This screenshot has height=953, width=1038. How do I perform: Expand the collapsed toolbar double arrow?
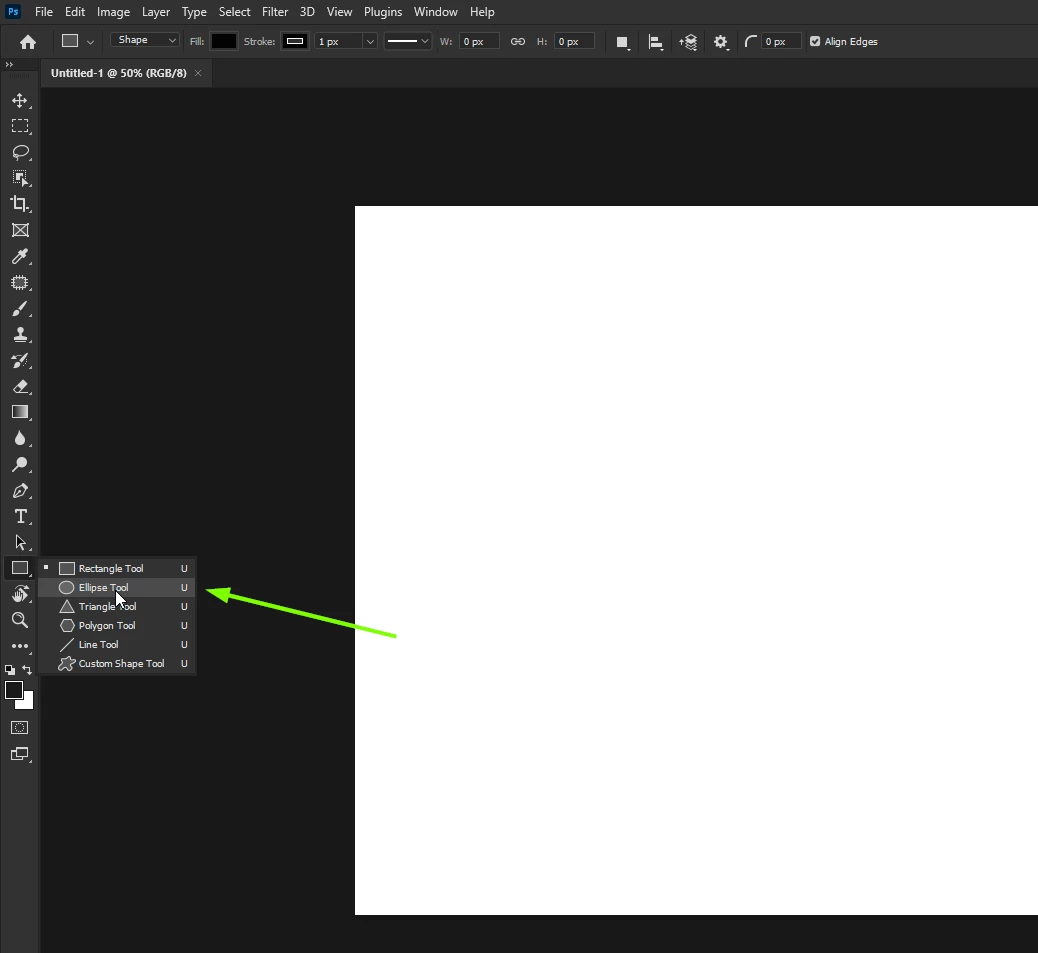[x=9, y=64]
